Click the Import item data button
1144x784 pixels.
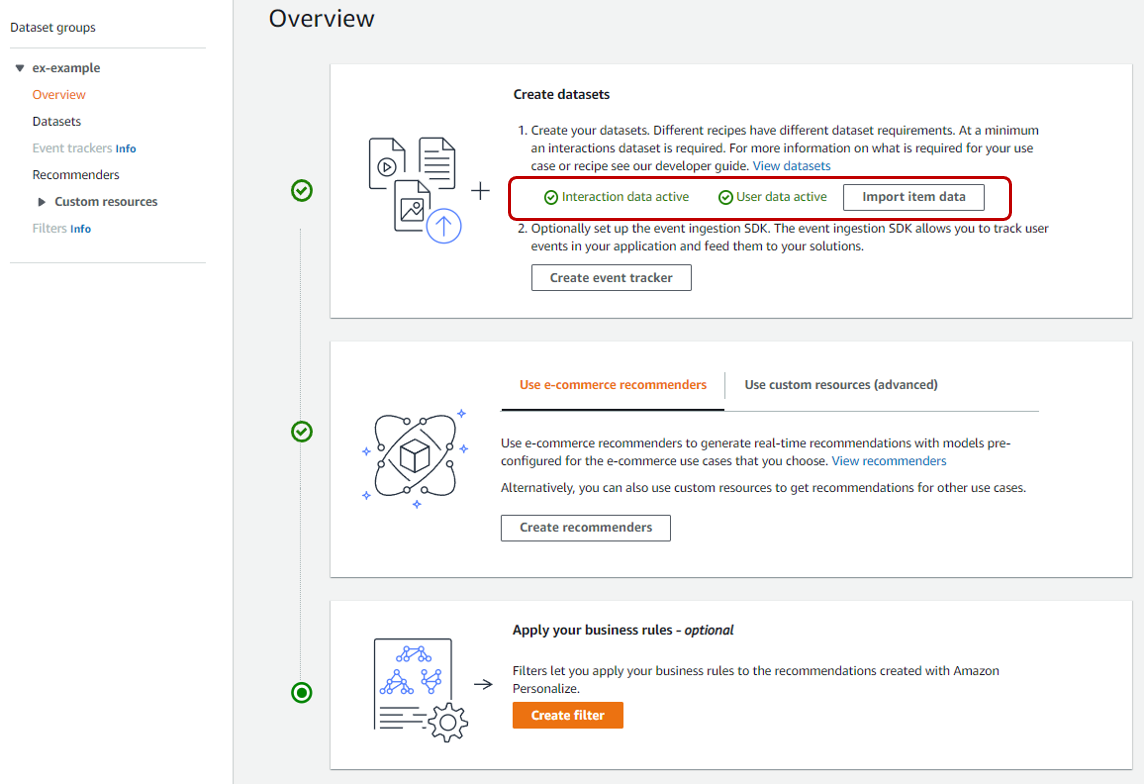(913, 197)
